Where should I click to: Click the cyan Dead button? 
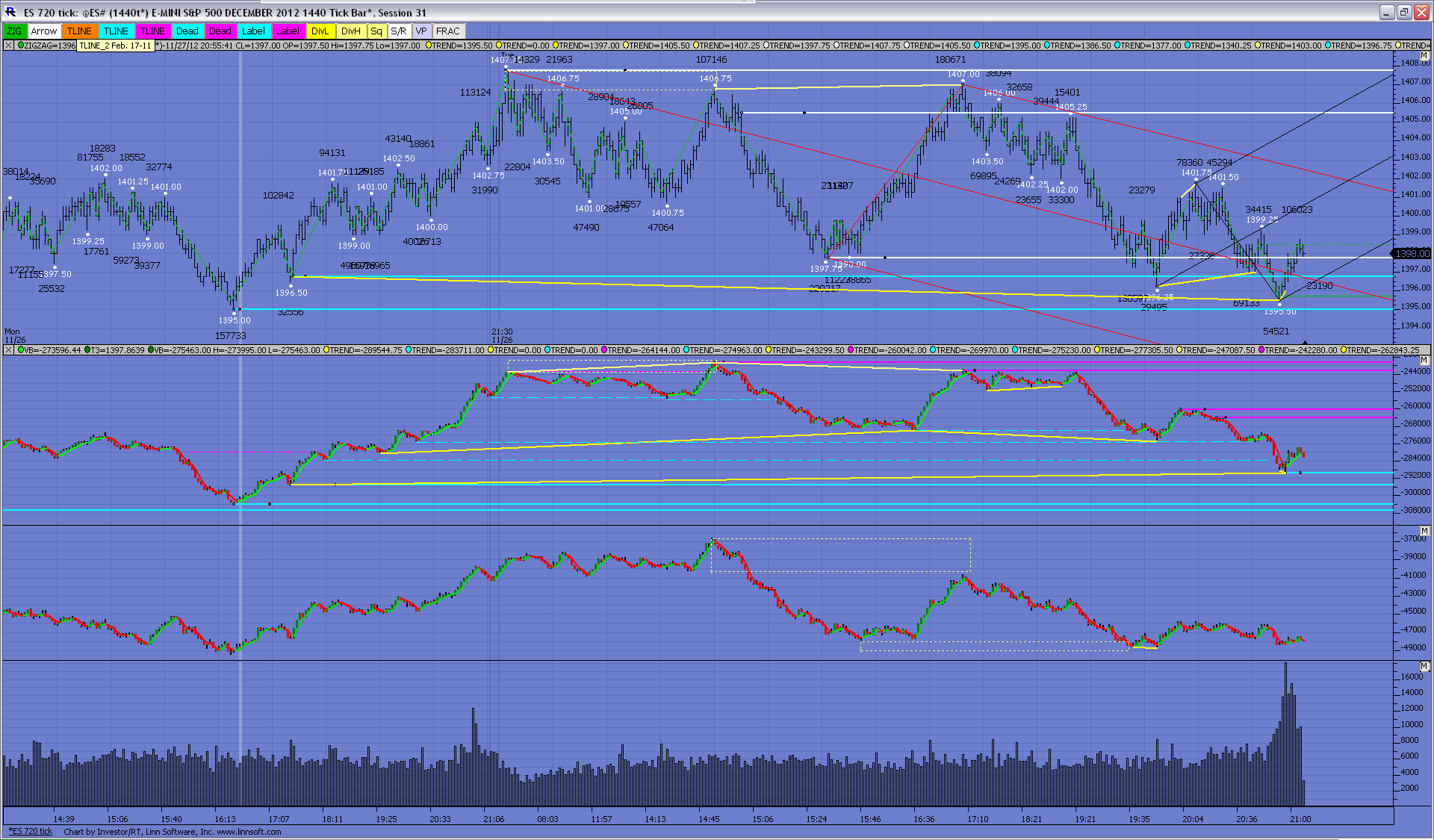(x=187, y=31)
